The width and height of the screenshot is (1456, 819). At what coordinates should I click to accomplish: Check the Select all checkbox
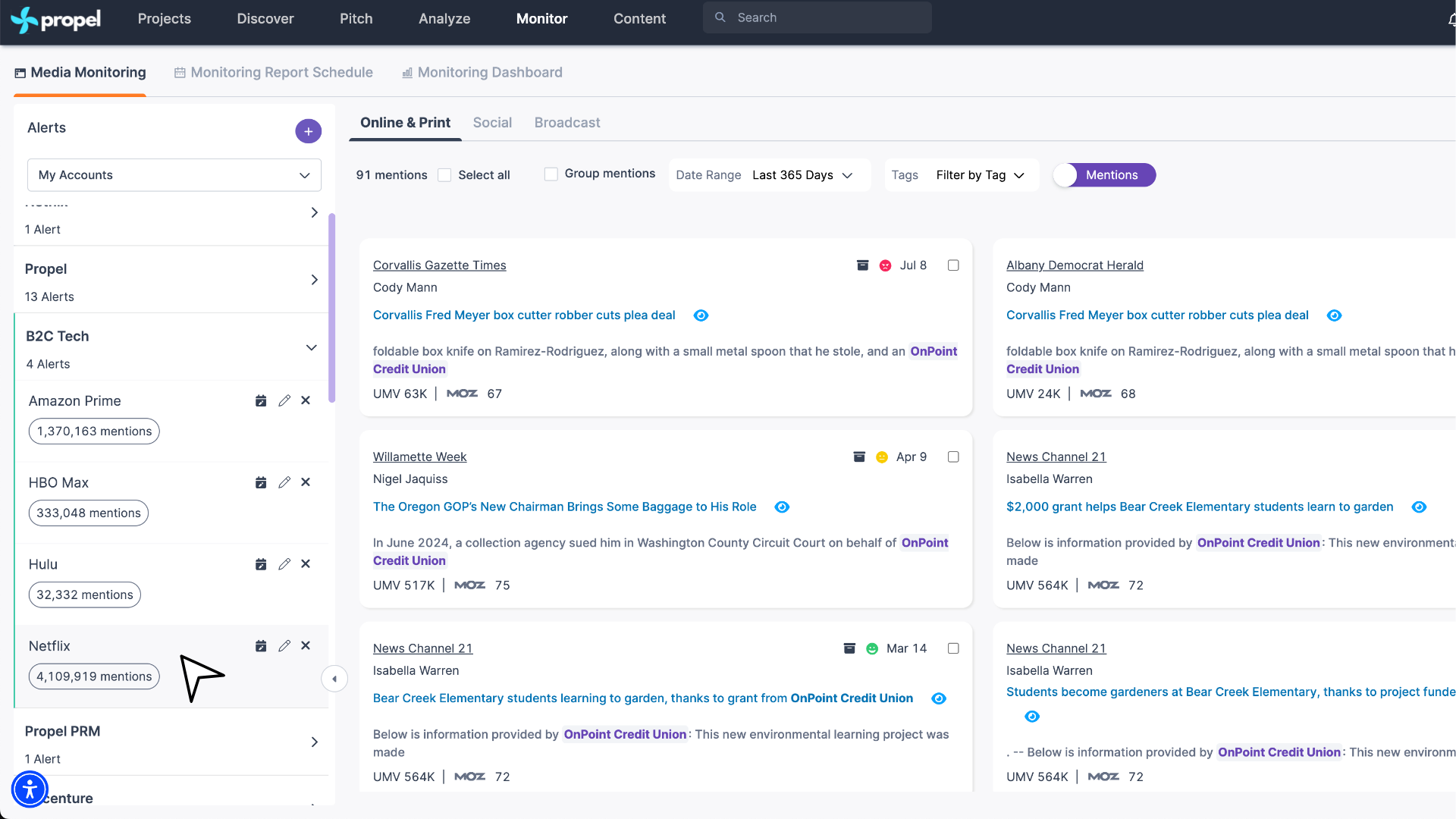tap(445, 175)
